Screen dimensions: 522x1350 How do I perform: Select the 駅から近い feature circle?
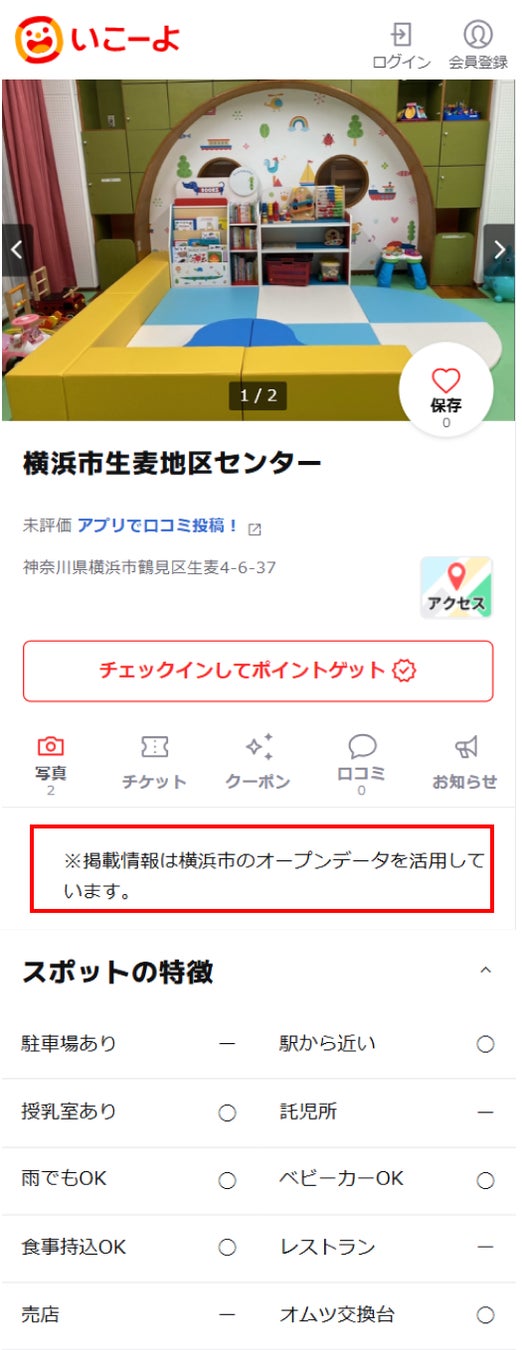(485, 1044)
